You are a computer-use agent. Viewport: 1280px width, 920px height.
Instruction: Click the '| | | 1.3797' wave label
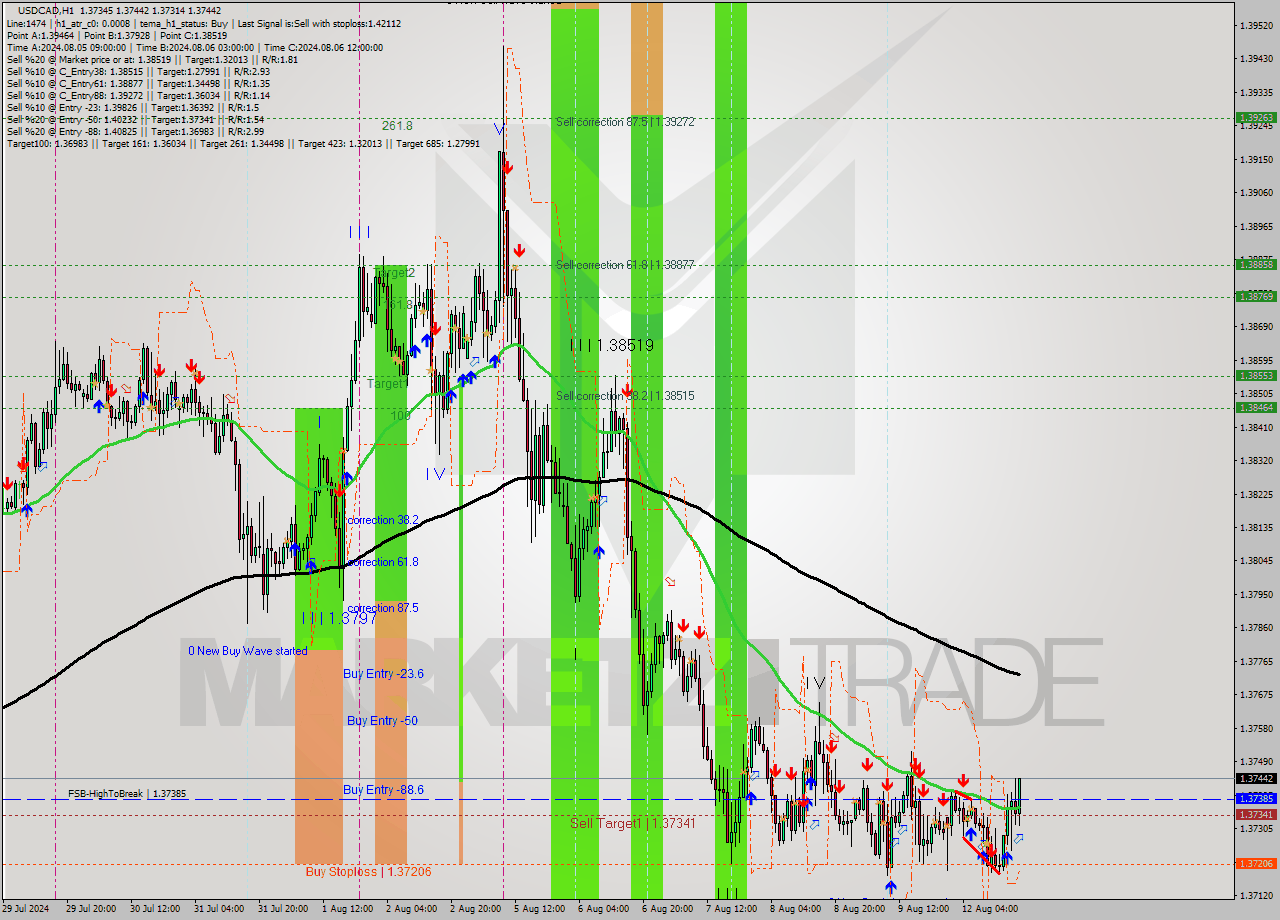[339, 618]
